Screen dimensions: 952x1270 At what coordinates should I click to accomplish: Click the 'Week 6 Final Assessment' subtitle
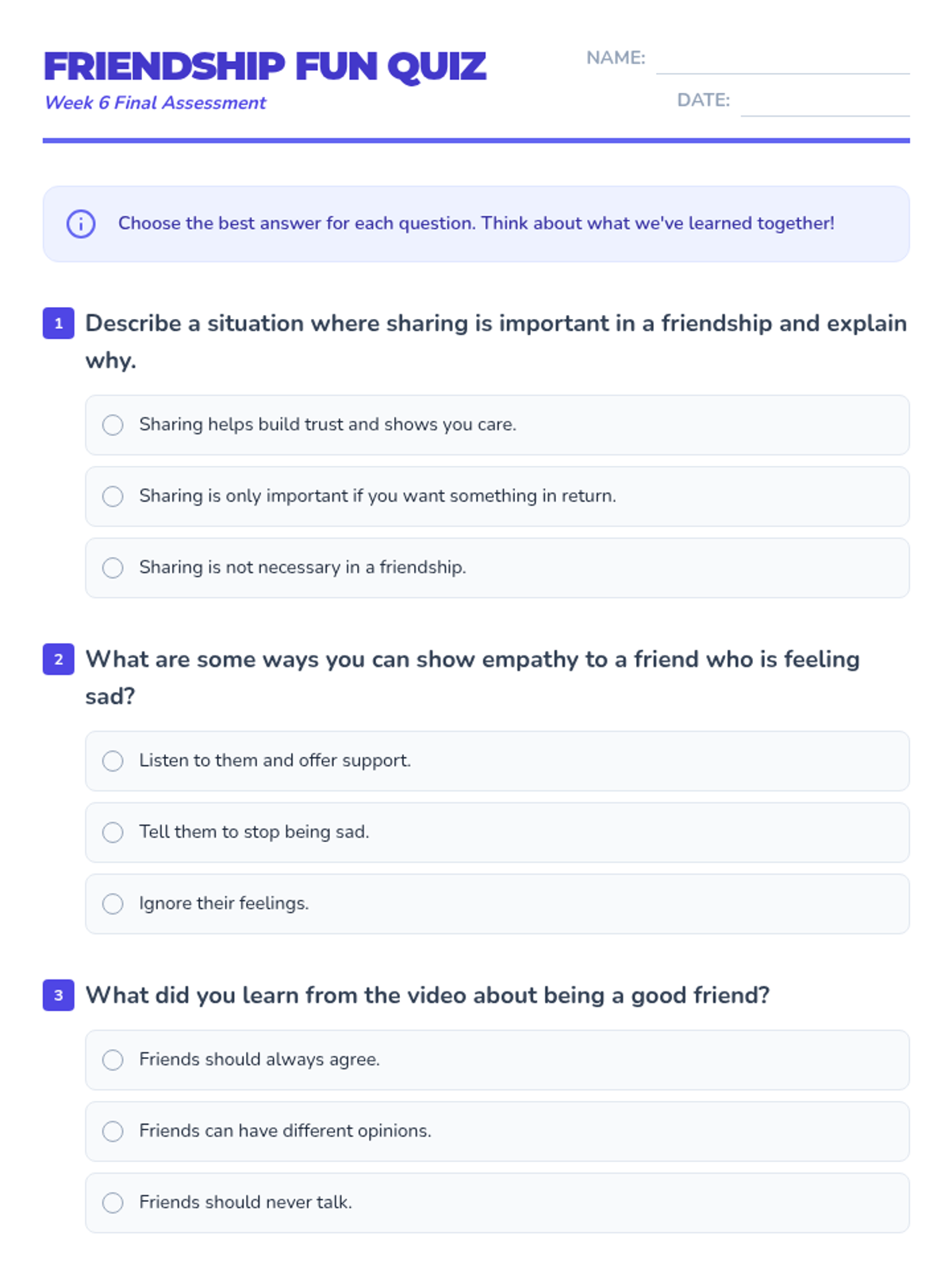[155, 103]
